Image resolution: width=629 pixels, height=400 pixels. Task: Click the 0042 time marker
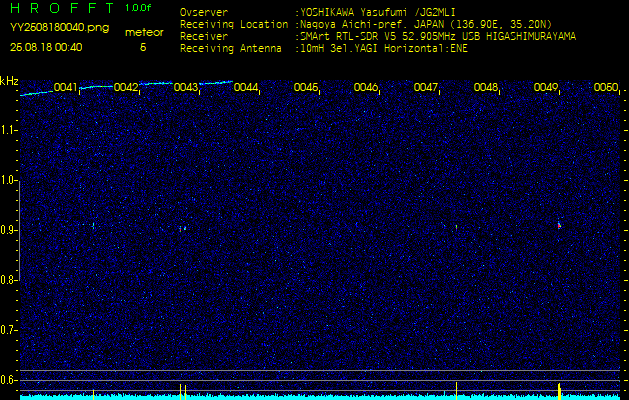click(x=126, y=87)
